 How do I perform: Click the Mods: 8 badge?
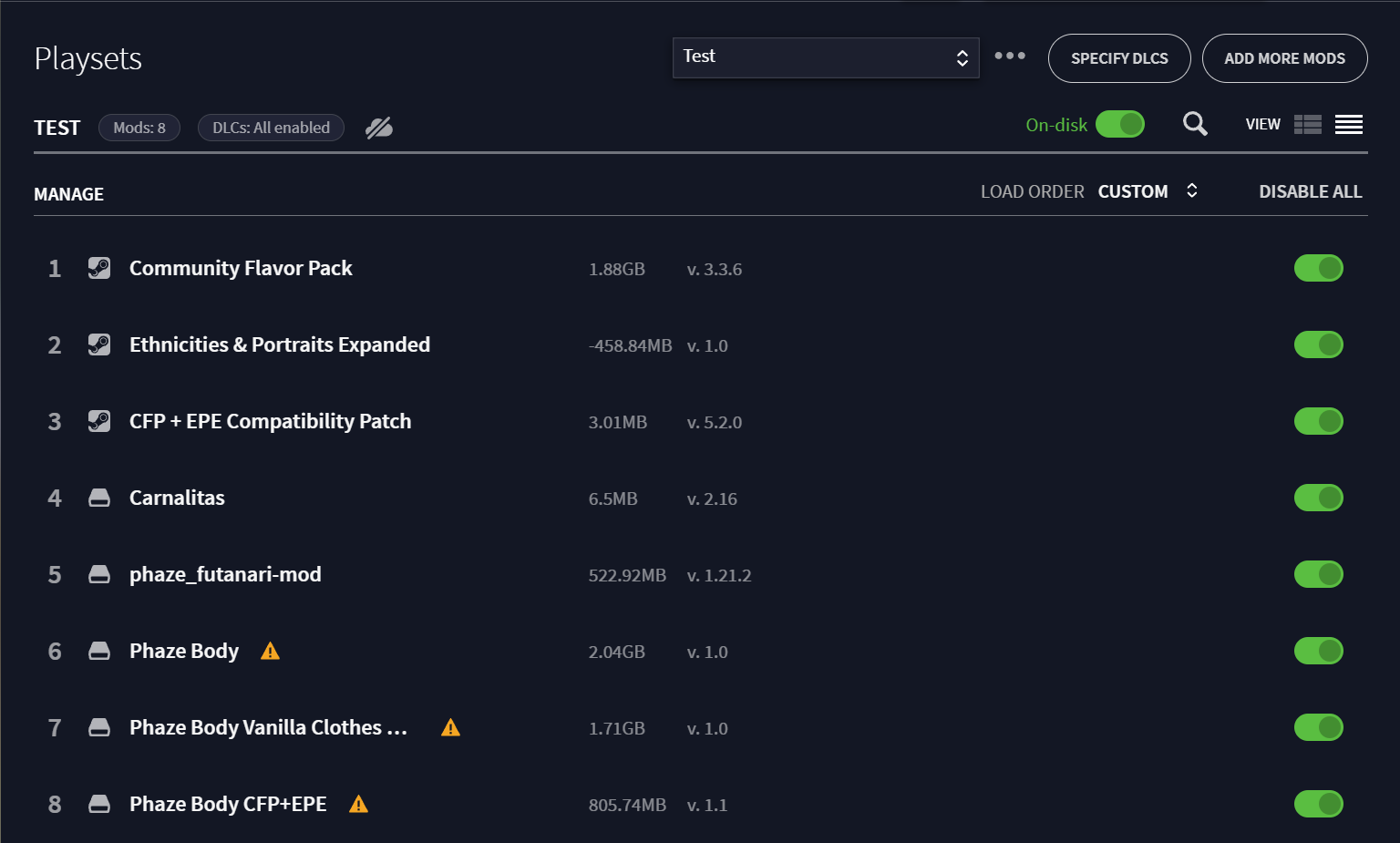[x=139, y=128]
